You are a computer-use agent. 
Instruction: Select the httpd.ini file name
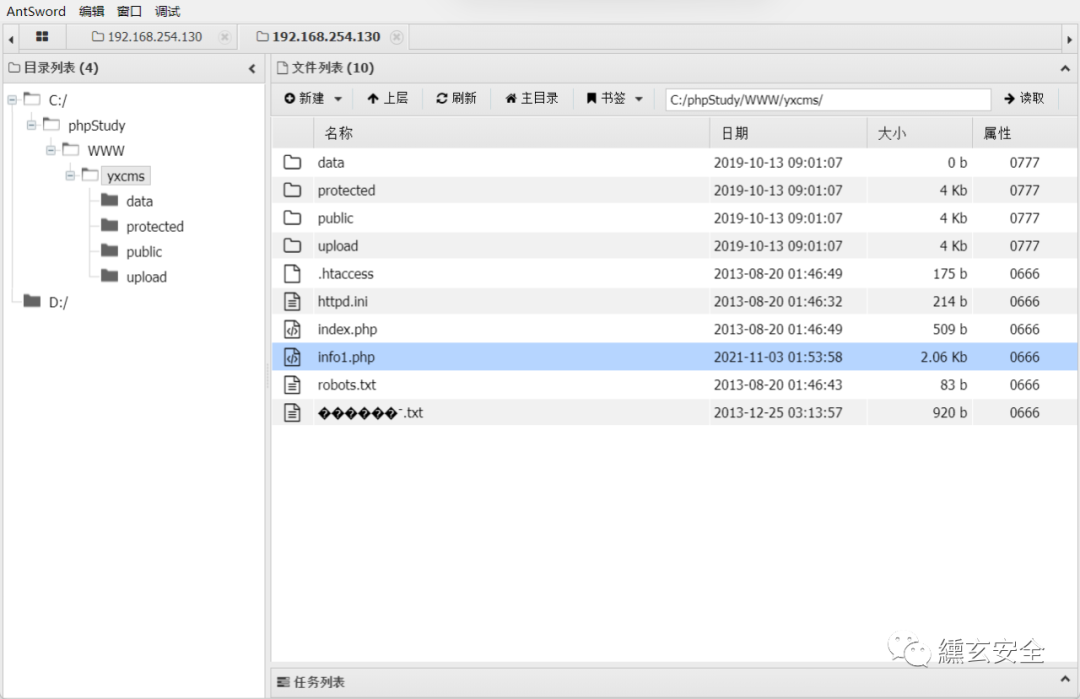click(342, 301)
